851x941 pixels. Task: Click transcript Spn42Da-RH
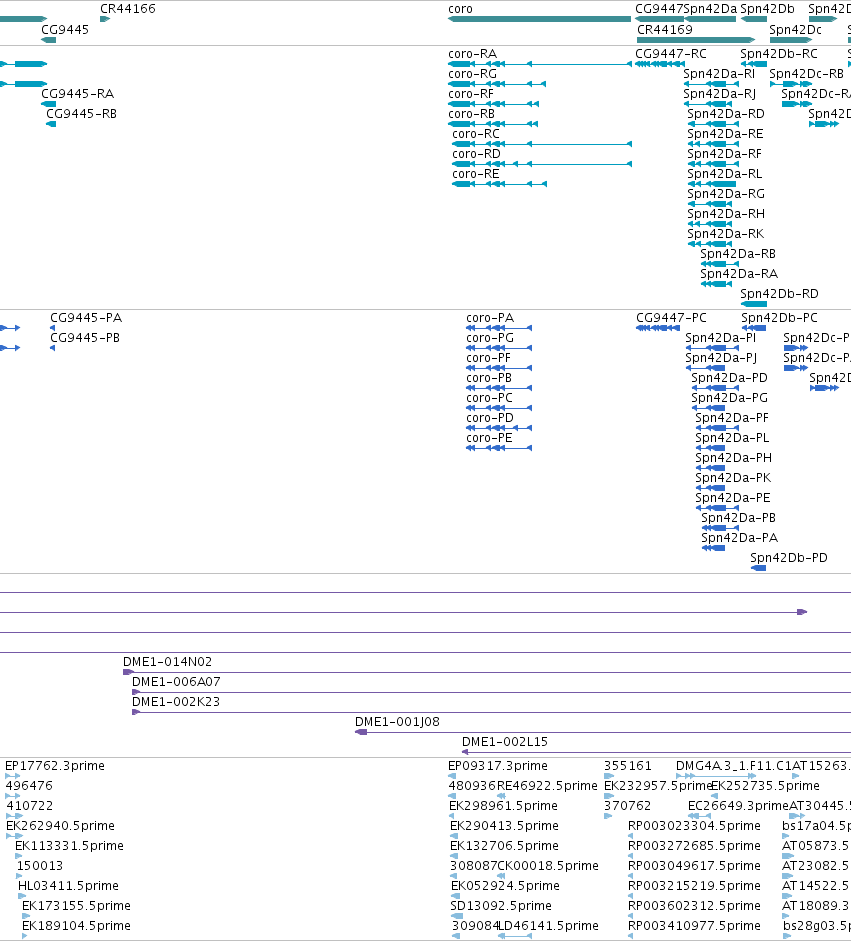pos(726,214)
